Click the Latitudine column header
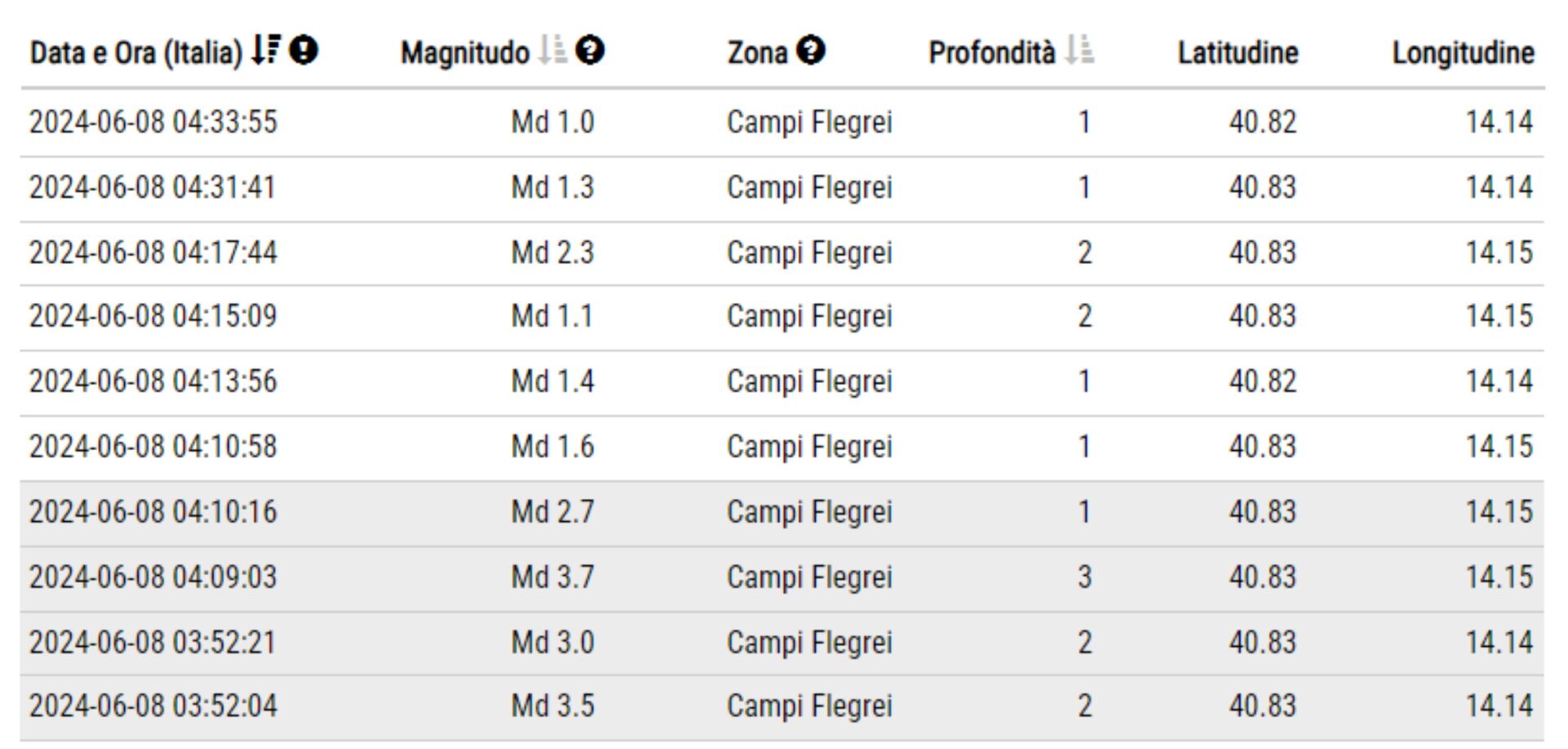The image size is (1568, 749). pyautogui.click(x=1237, y=53)
